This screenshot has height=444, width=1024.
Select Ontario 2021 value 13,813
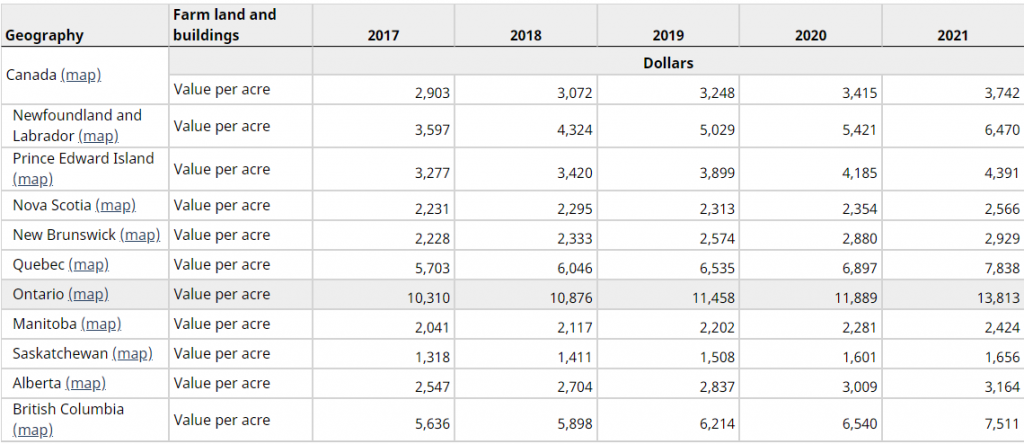pyautogui.click(x=998, y=298)
